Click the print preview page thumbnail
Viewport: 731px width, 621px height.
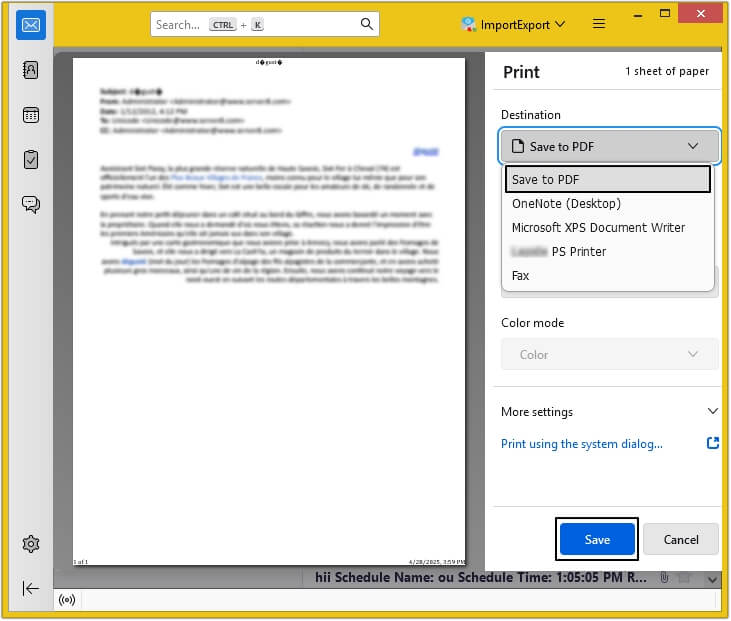point(269,311)
